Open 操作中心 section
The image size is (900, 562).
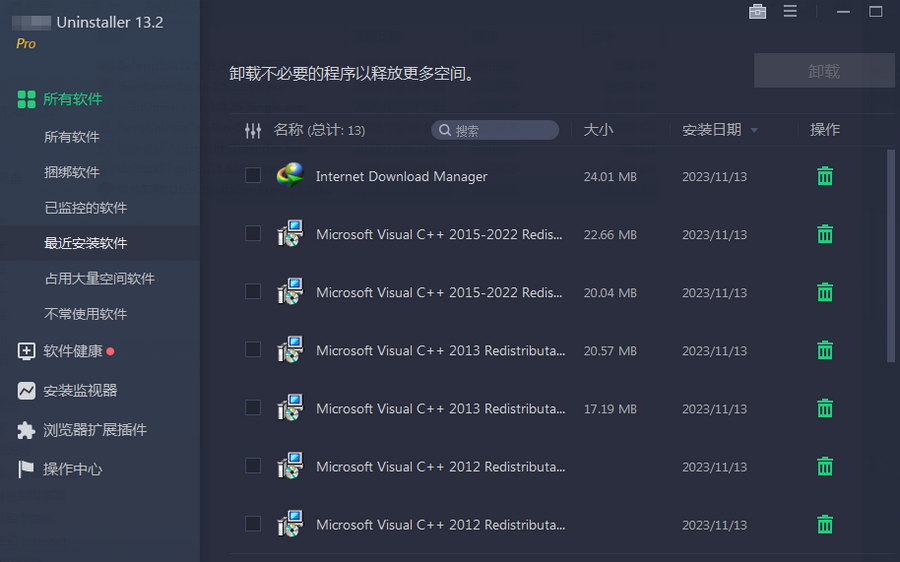pyautogui.click(x=73, y=469)
